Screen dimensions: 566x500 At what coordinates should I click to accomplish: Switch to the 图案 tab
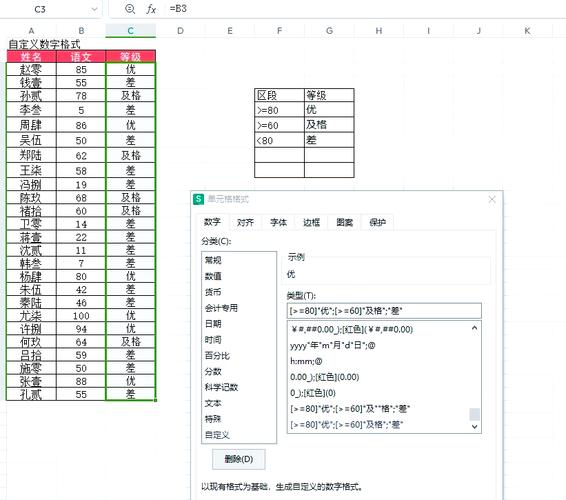pos(344,222)
